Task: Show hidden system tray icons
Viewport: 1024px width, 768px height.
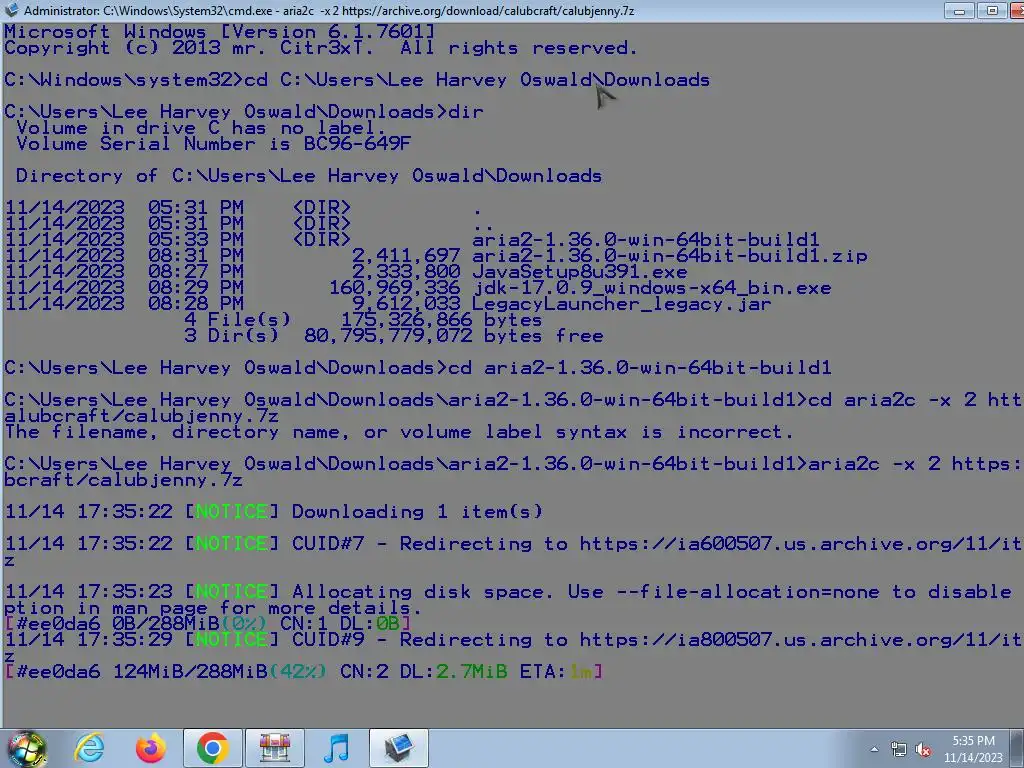Action: [874, 749]
